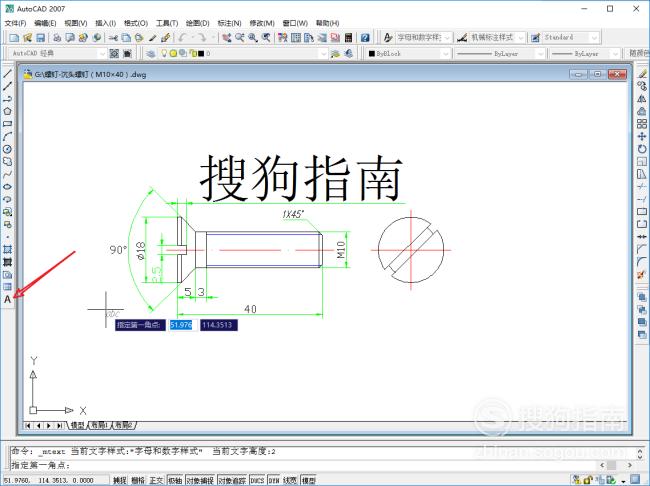This screenshot has height=486, width=650.
Task: Click the Cut (scissors) icon
Action: (113, 38)
